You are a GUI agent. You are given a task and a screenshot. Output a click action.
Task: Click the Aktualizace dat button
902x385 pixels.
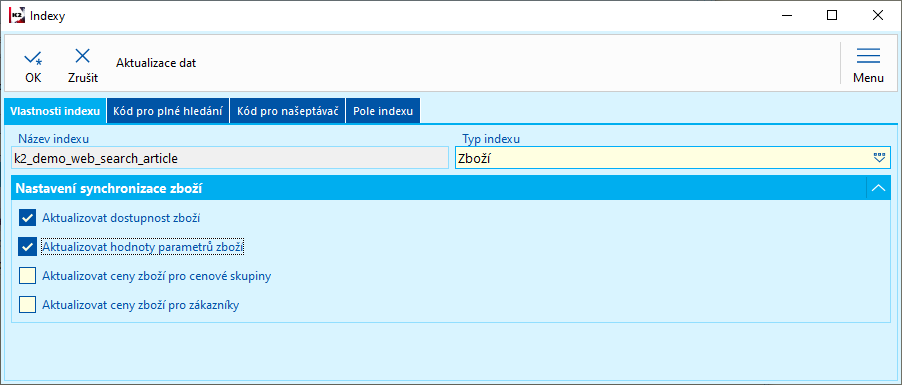[156, 63]
